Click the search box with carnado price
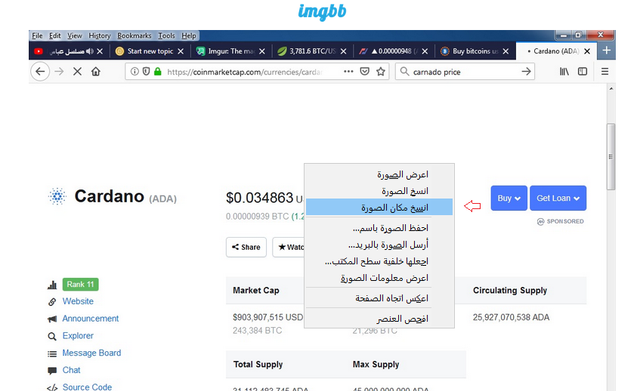This screenshot has width=640, height=391. tap(465, 72)
